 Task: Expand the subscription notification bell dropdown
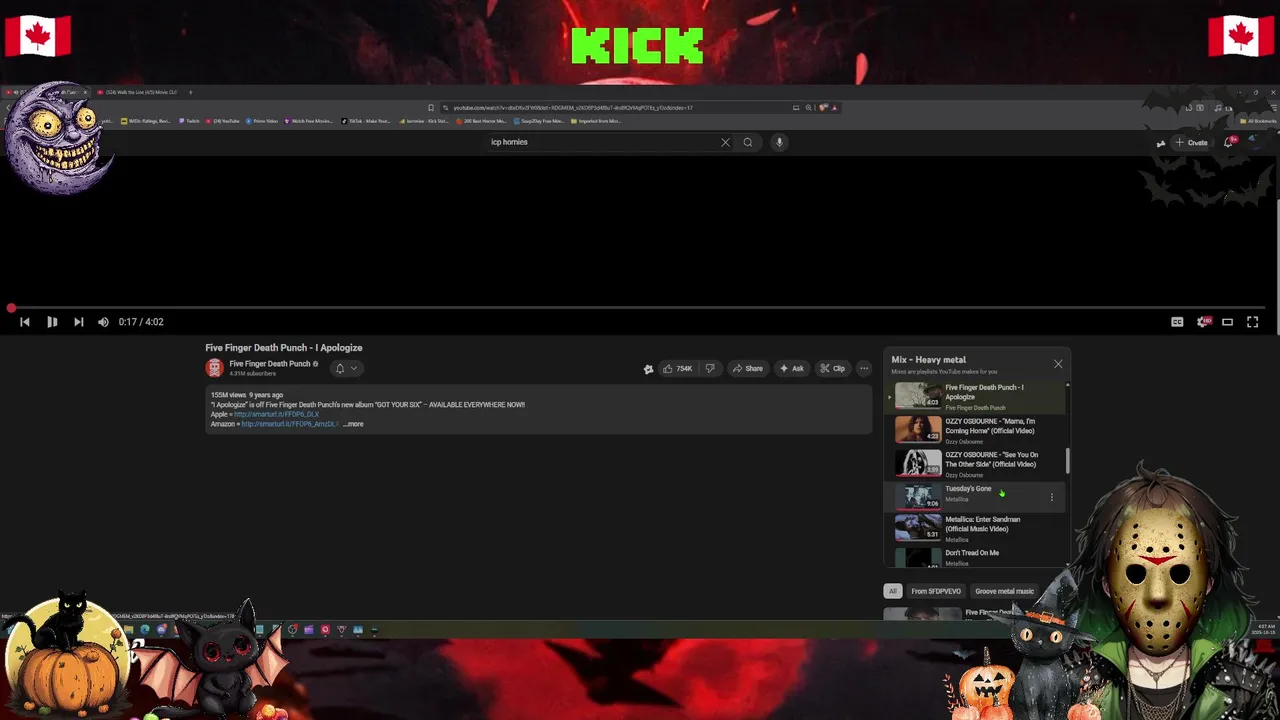coord(346,369)
